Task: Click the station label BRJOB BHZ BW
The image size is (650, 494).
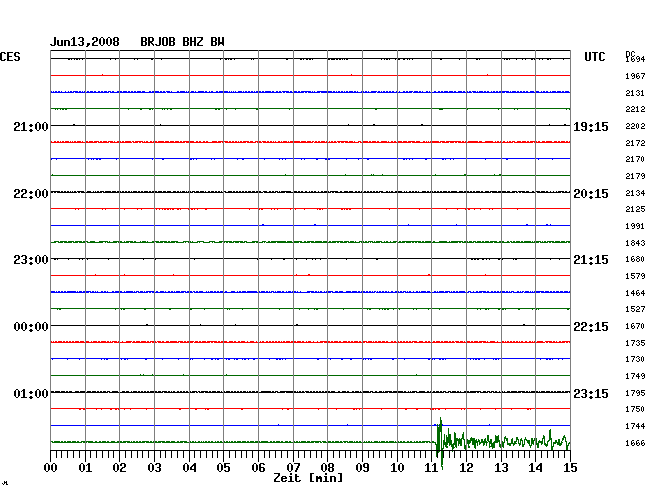Action: coord(182,42)
